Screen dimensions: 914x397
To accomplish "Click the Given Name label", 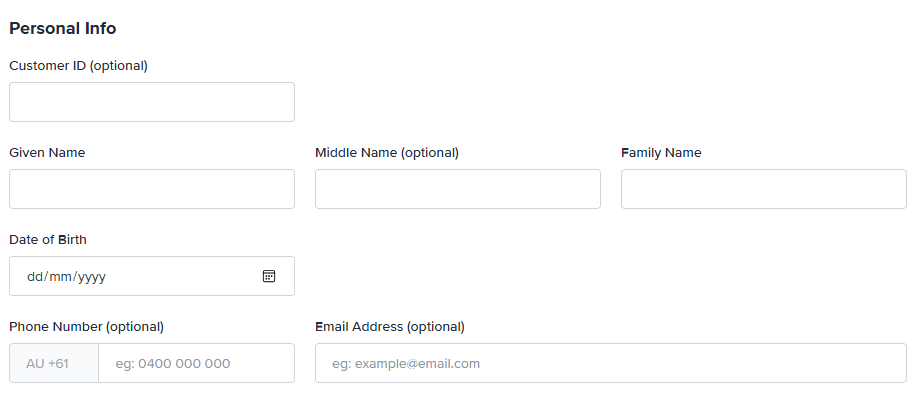I will click(47, 153).
